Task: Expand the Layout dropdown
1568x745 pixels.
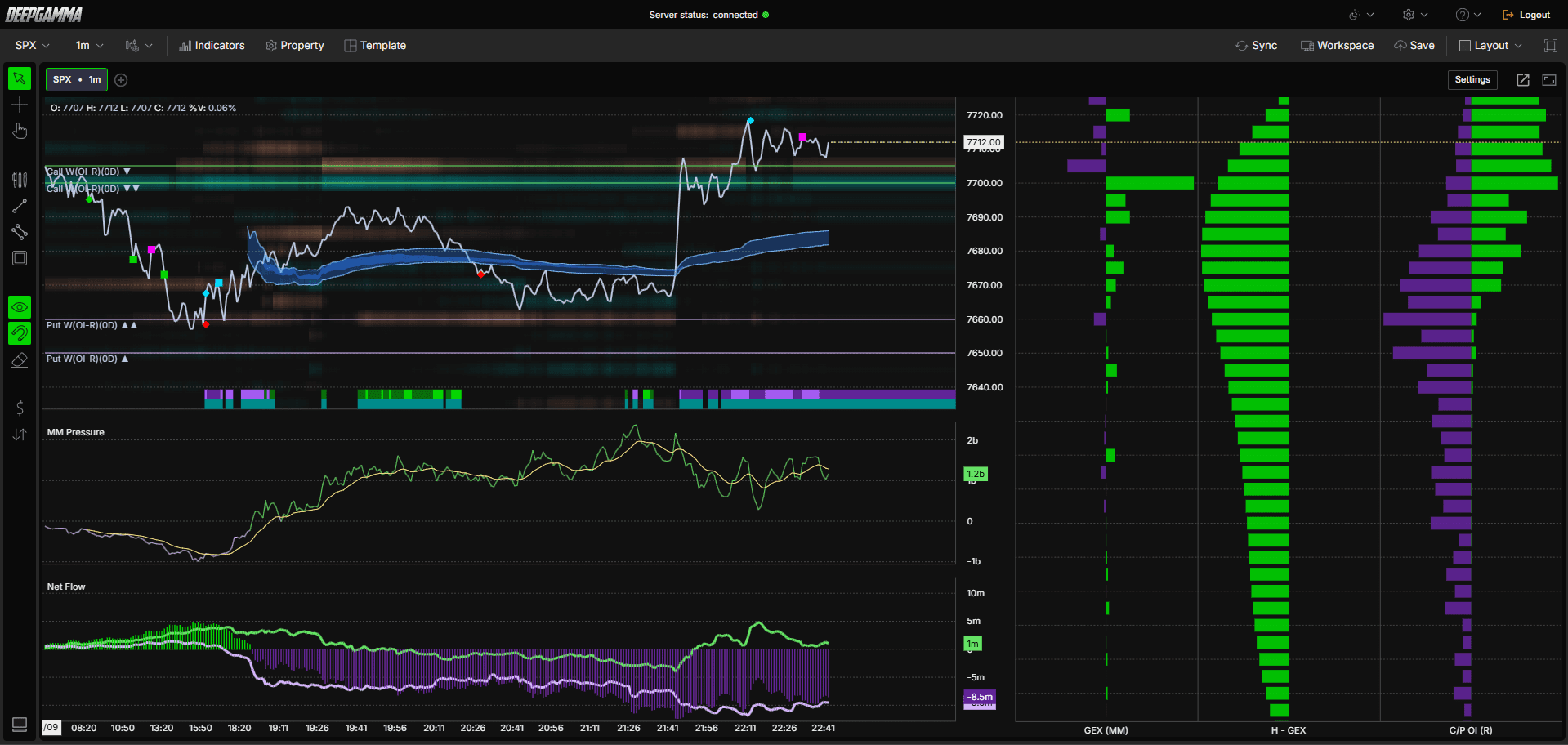Action: click(x=1491, y=46)
